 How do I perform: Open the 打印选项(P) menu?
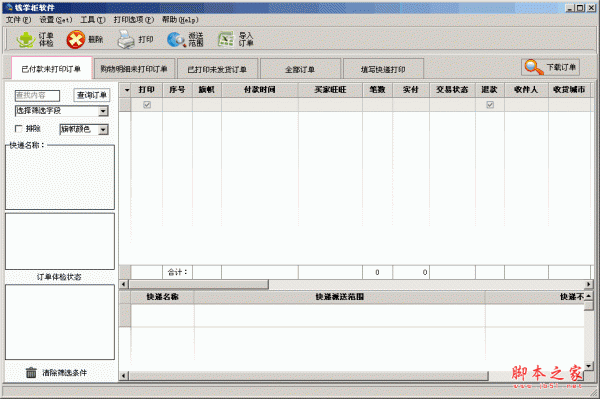(x=134, y=20)
